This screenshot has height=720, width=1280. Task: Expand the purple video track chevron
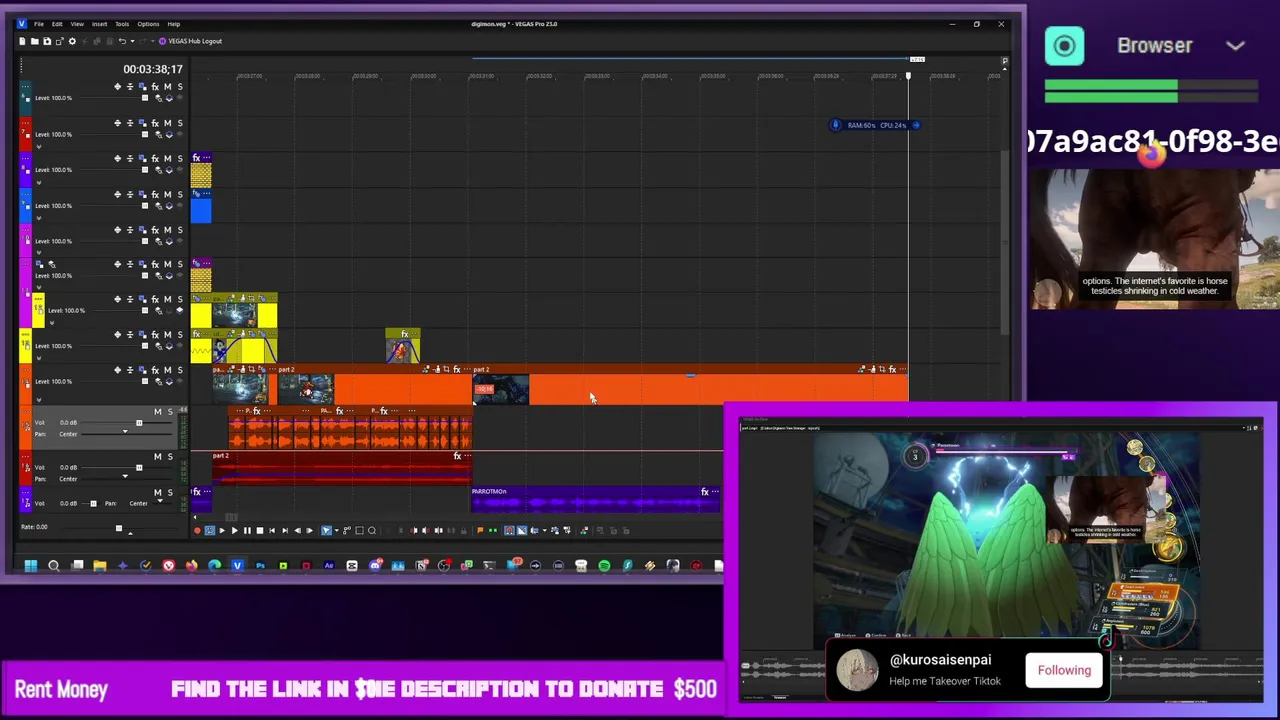click(x=38, y=183)
